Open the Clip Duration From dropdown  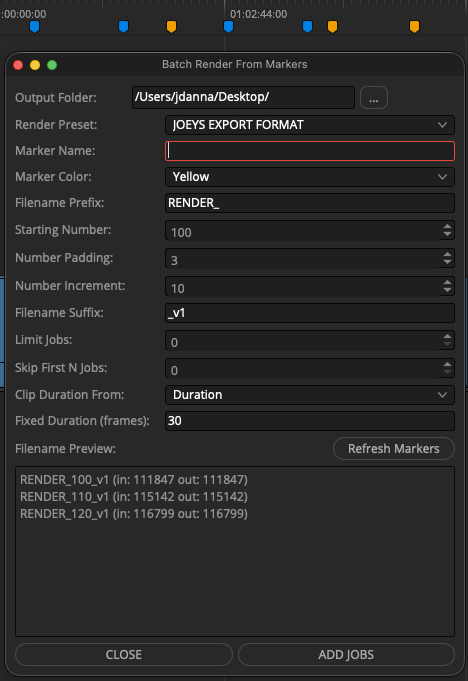point(310,395)
